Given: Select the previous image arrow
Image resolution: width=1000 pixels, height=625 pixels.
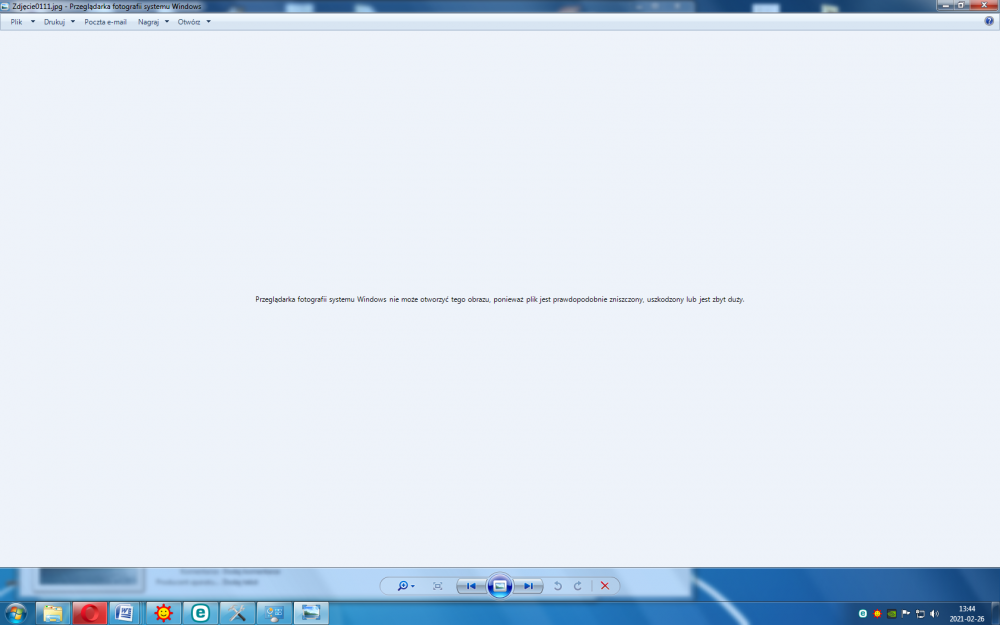Looking at the screenshot, I should point(471,586).
